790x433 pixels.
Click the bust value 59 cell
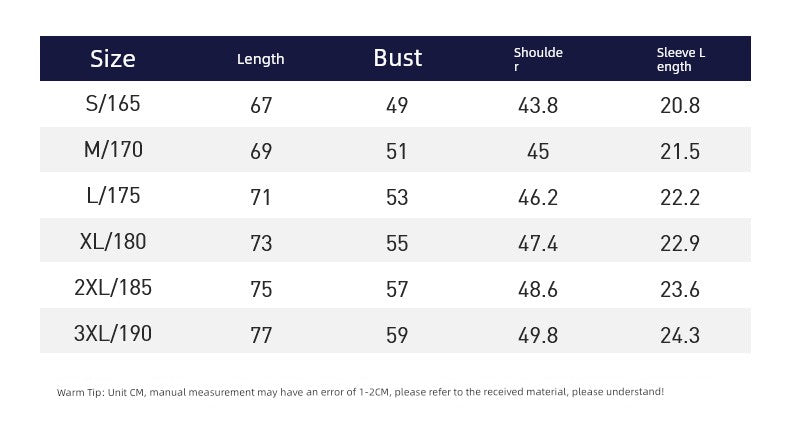pyautogui.click(x=397, y=335)
